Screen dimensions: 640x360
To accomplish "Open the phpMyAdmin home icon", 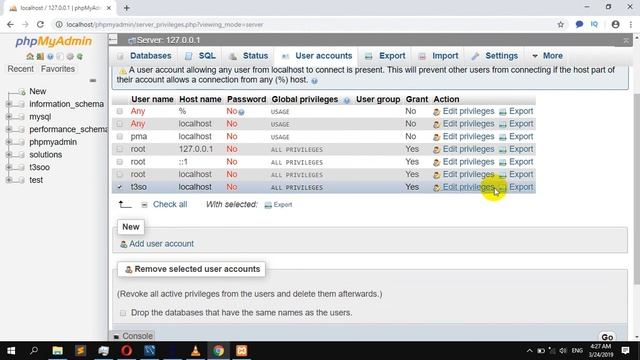I will pyautogui.click(x=30, y=56).
